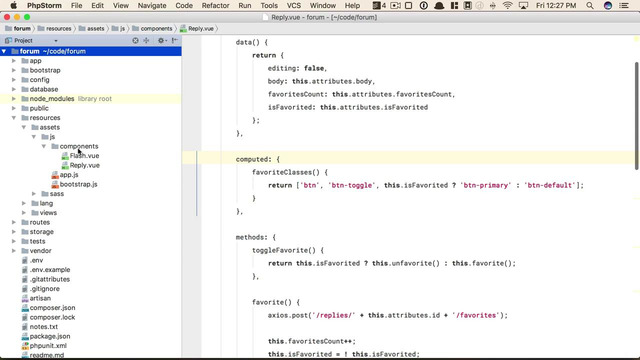Image resolution: width=640 pixels, height=360 pixels.
Task: Select the artisan file
Action: tap(40, 298)
